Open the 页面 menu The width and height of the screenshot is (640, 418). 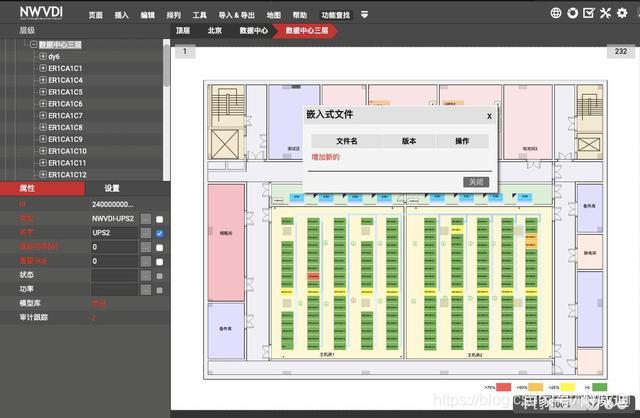click(x=96, y=15)
